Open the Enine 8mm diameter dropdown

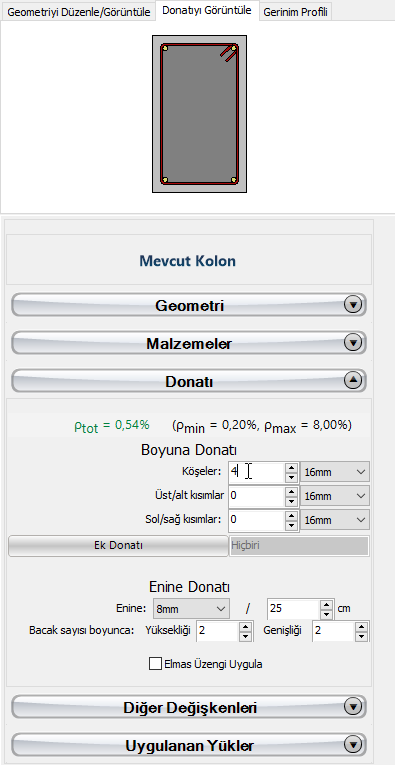pos(191,609)
